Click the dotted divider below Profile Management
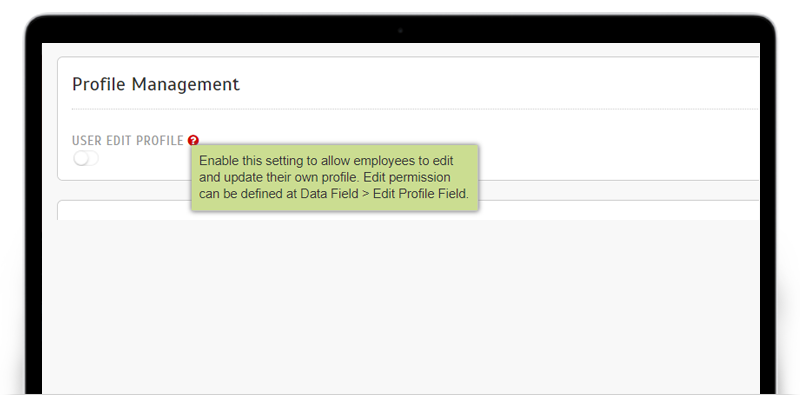Image resolution: width=800 pixels, height=395 pixels. [x=415, y=109]
